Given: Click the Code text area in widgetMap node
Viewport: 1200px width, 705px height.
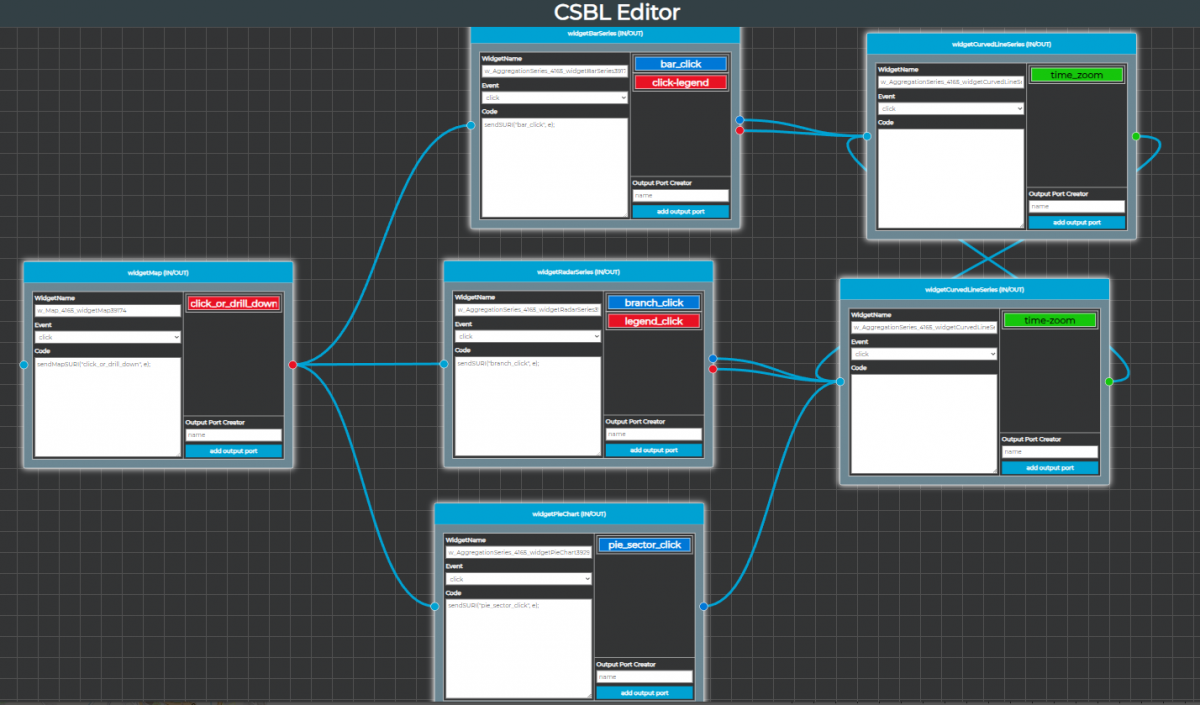Looking at the screenshot, I should (108, 407).
